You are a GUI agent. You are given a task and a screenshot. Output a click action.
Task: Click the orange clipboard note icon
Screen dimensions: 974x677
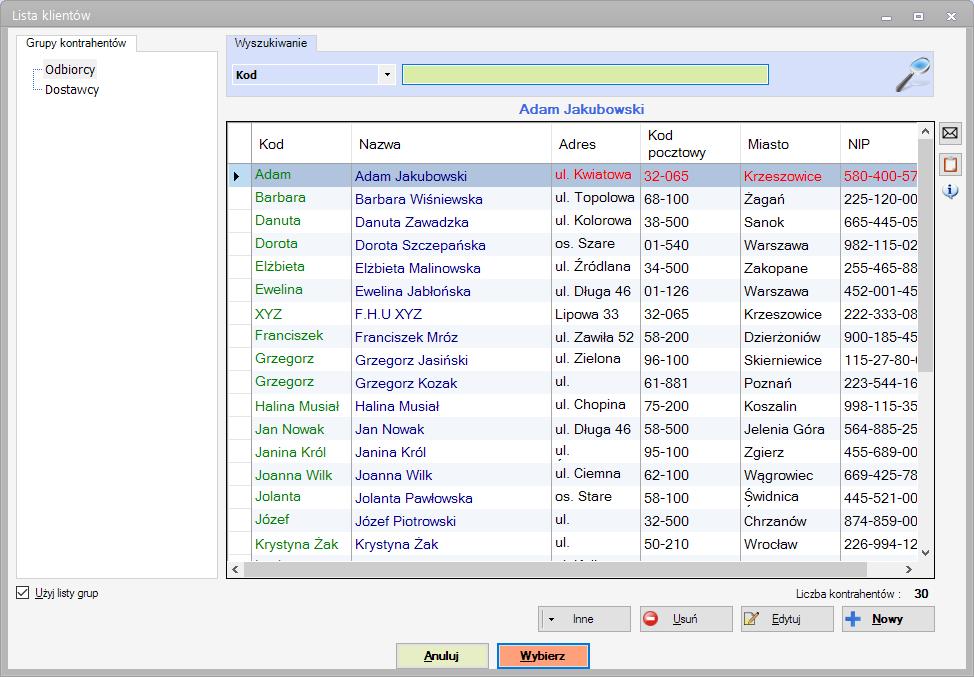point(950,164)
